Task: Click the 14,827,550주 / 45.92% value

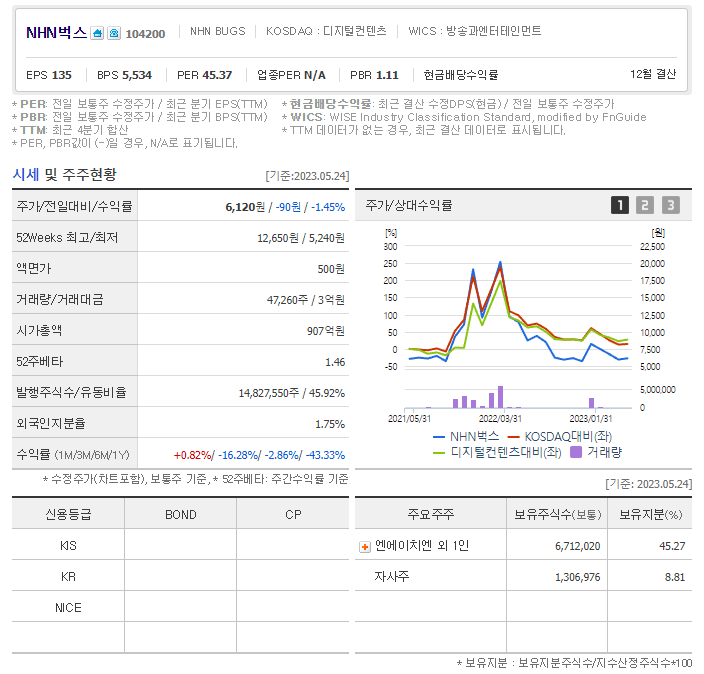Action: pyautogui.click(x=292, y=393)
